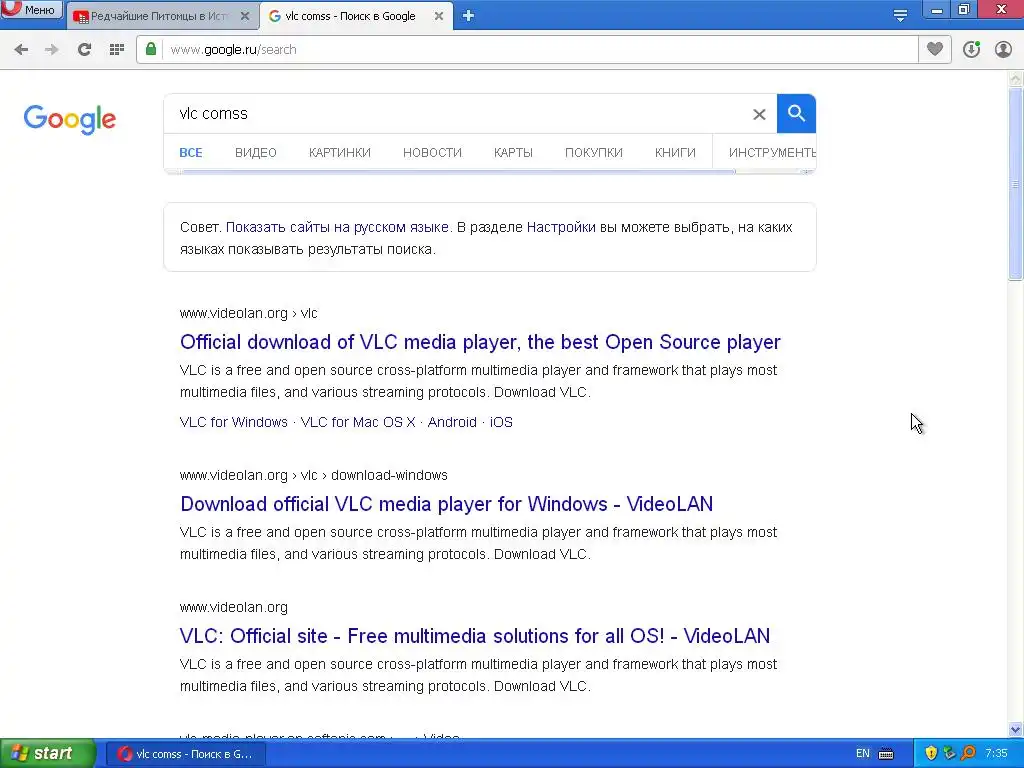Reload the page
Image resolution: width=1024 pixels, height=768 pixels.
tap(84, 50)
